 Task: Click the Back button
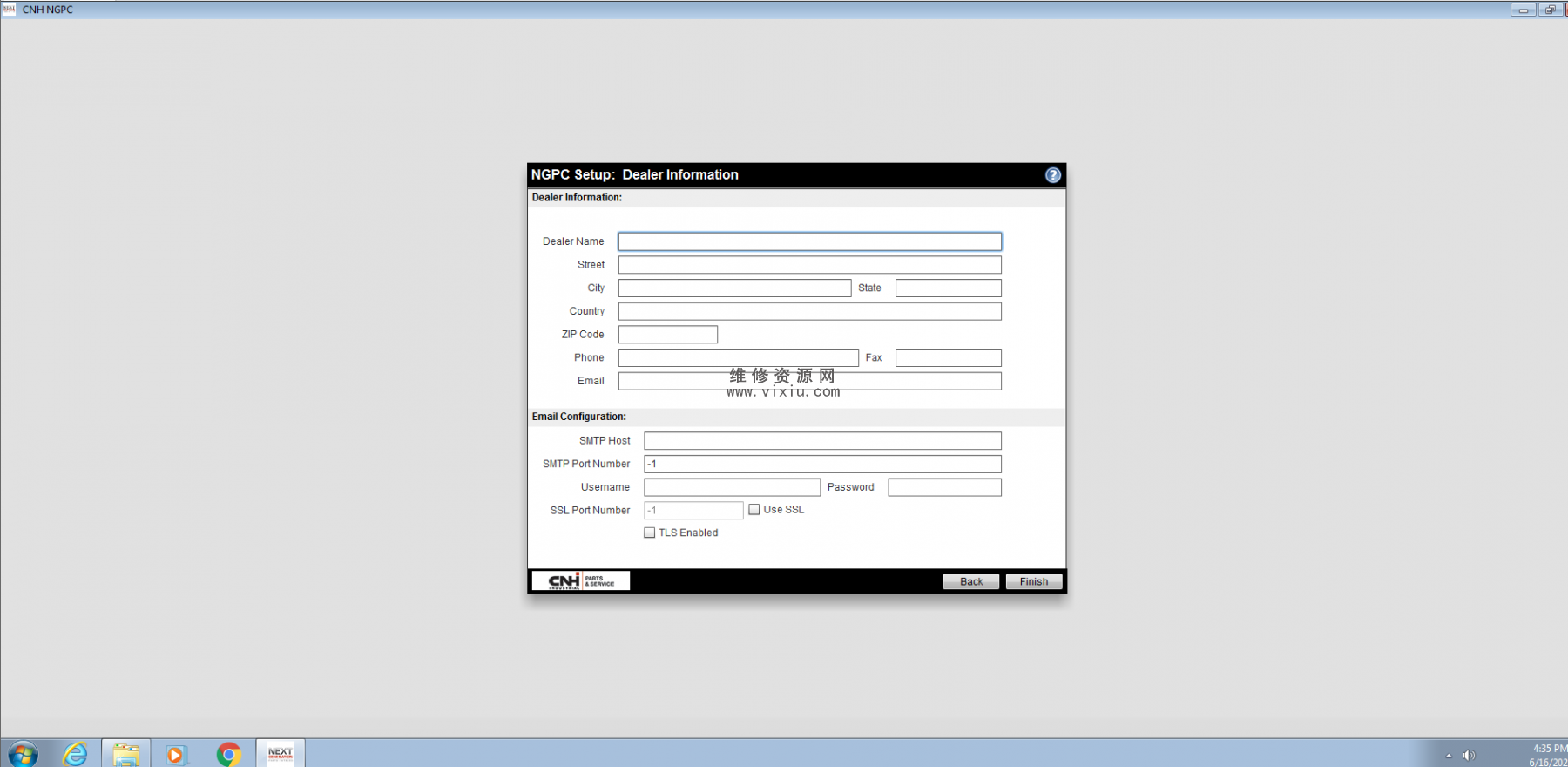pos(971,581)
